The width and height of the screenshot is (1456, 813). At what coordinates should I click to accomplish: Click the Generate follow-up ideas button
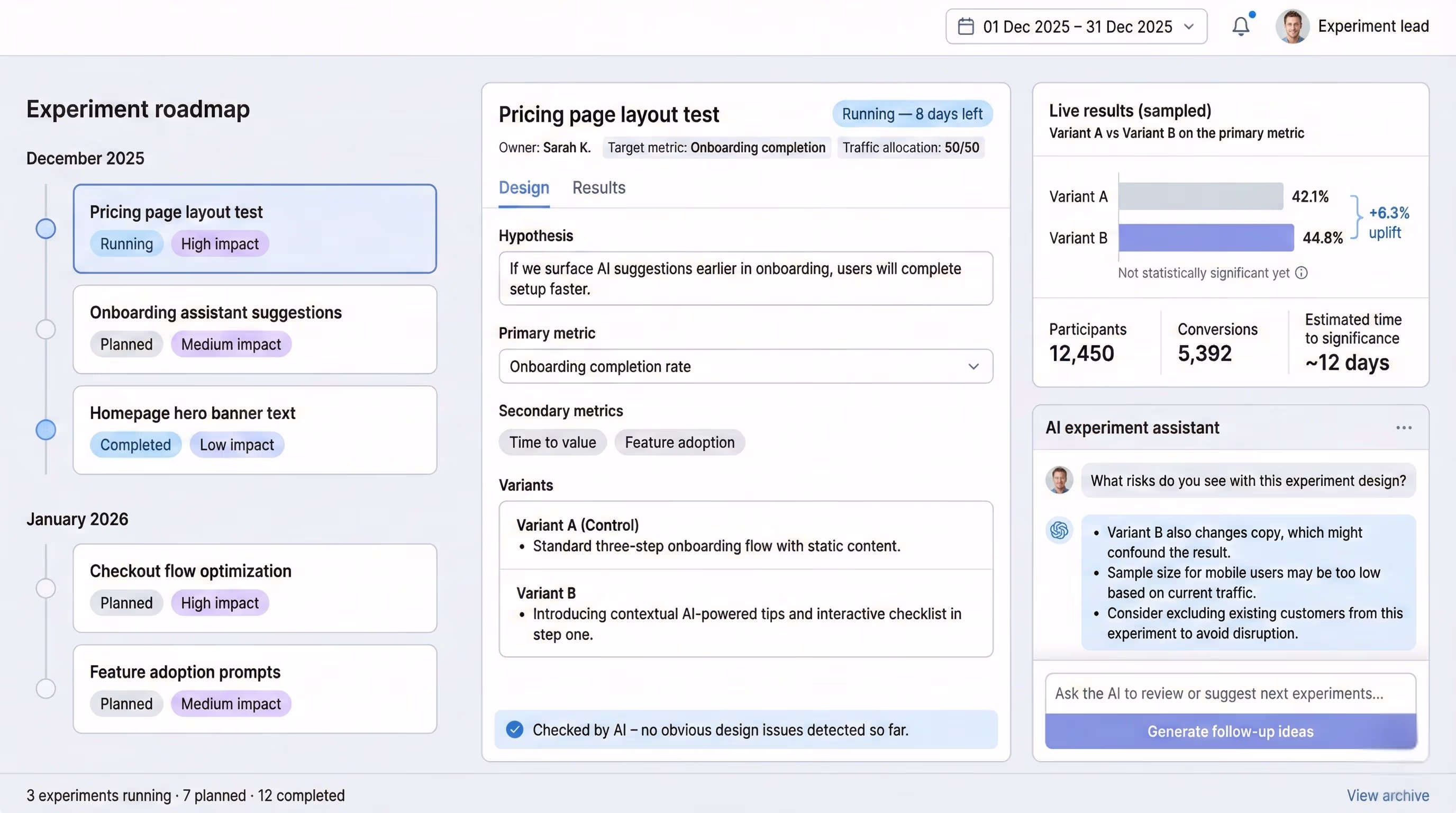[x=1230, y=731]
